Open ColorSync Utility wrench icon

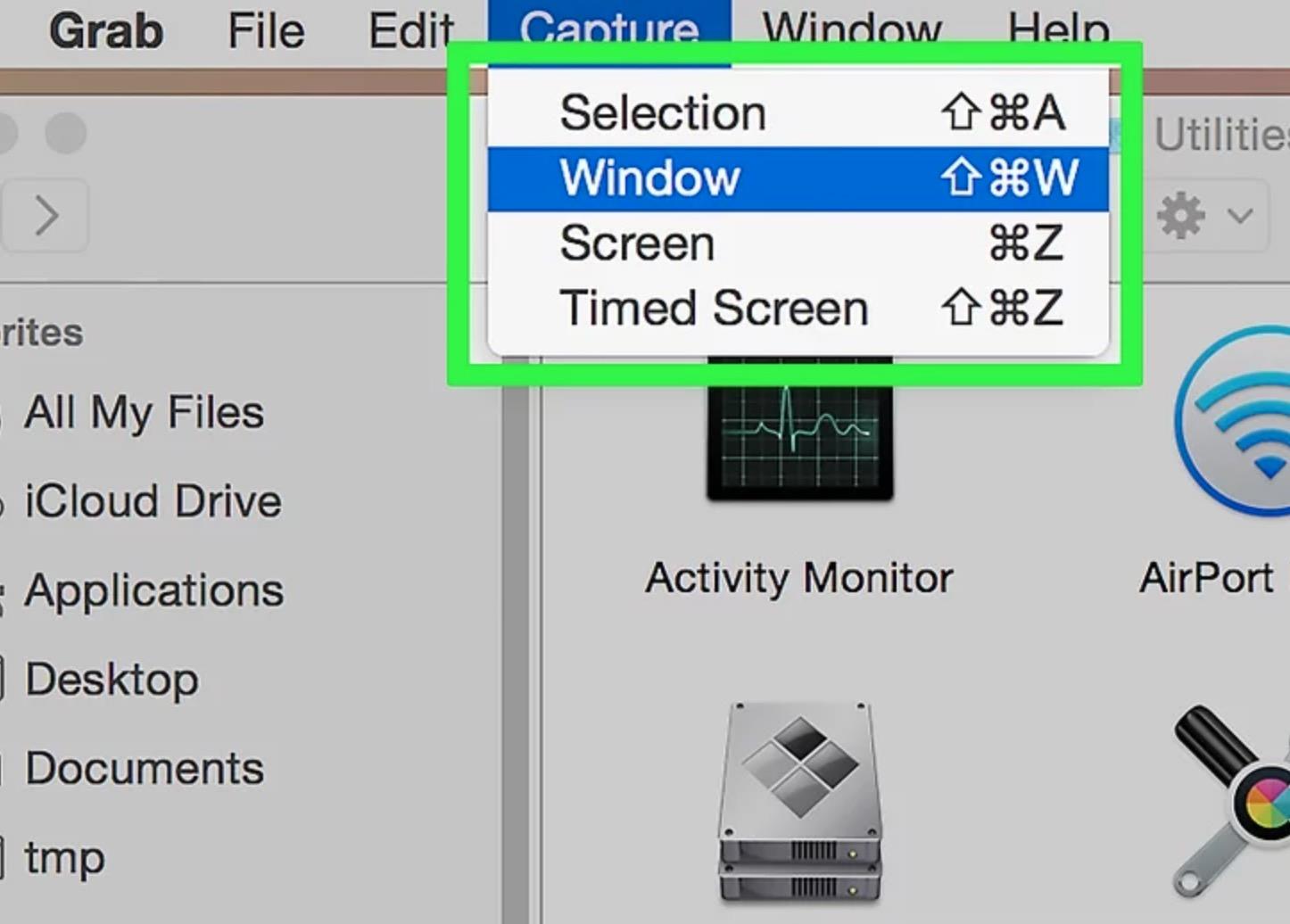tap(1233, 801)
